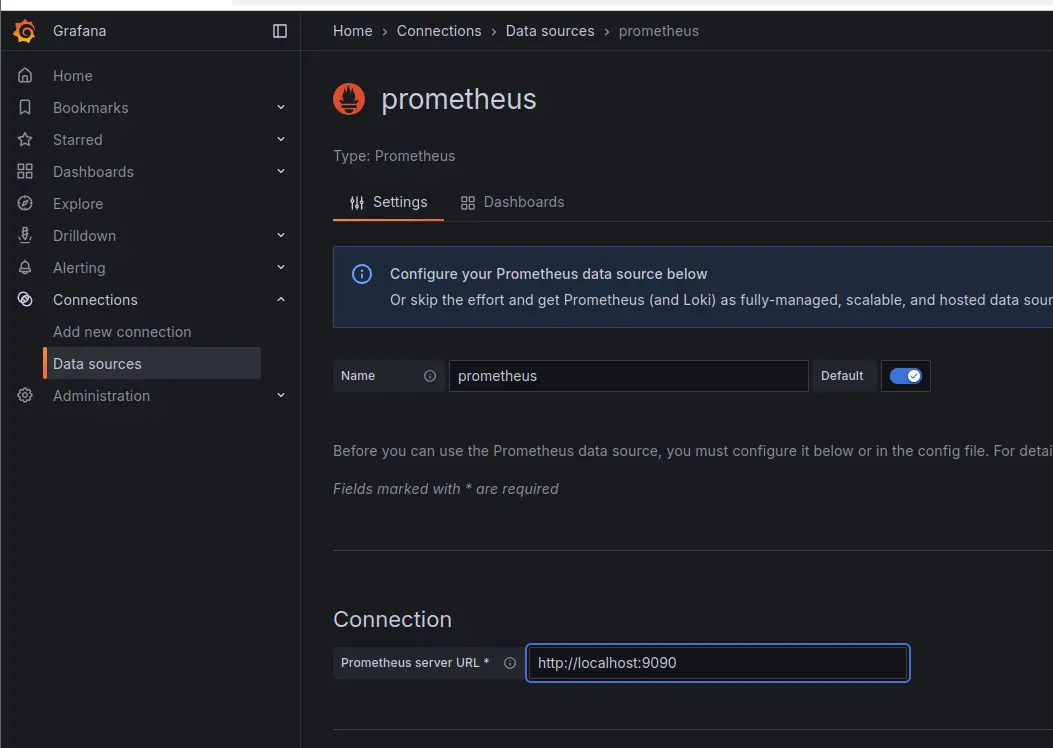Click the Name field info icon
1053x748 pixels.
(x=430, y=376)
